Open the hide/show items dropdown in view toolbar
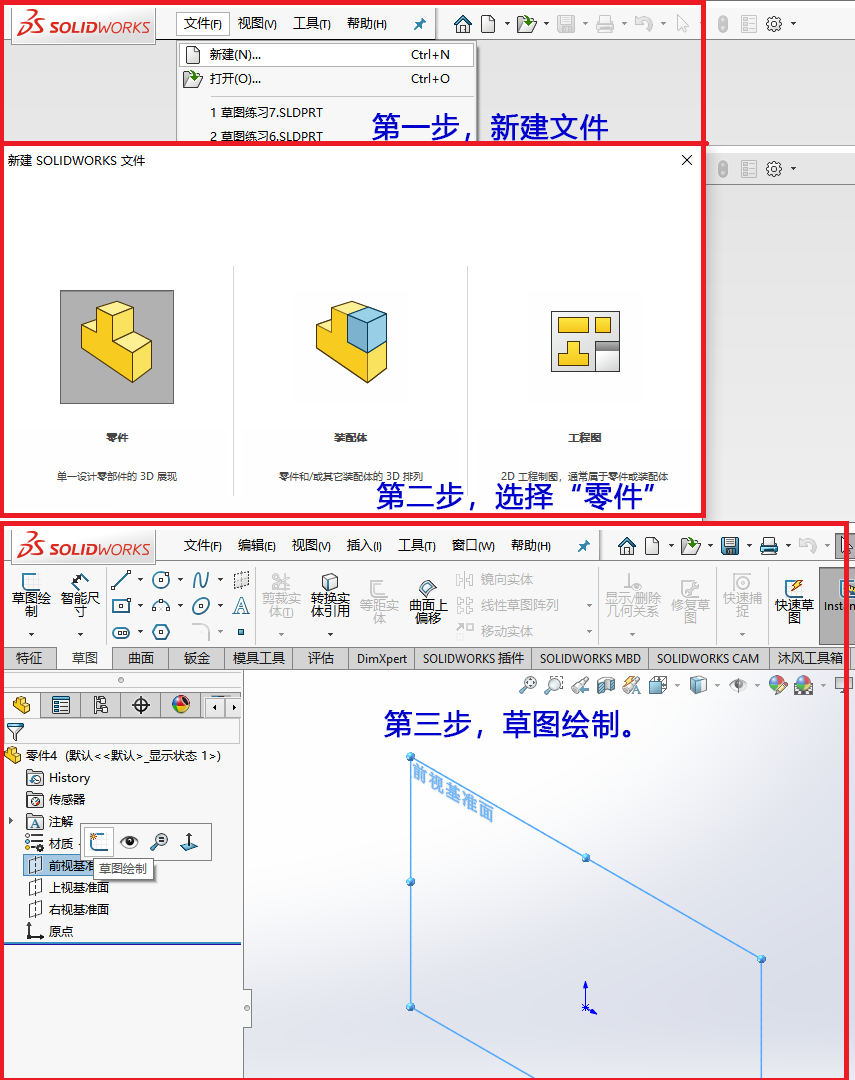Image resolution: width=855 pixels, height=1080 pixels. click(x=756, y=685)
